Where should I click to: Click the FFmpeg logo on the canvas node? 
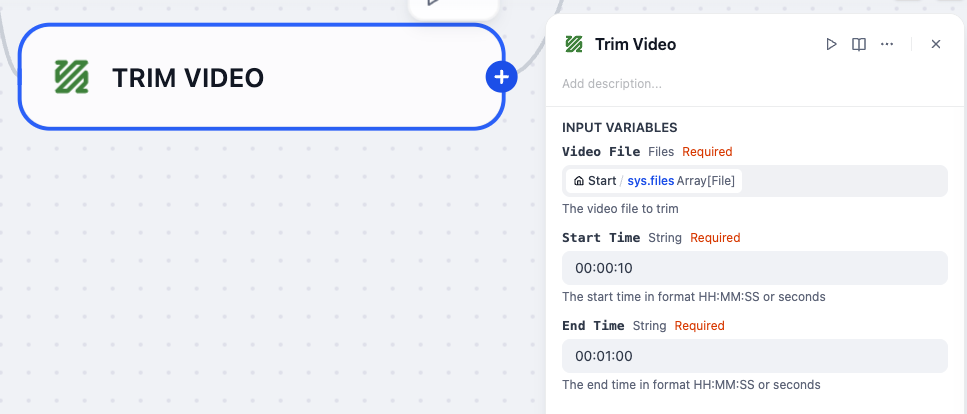click(72, 77)
